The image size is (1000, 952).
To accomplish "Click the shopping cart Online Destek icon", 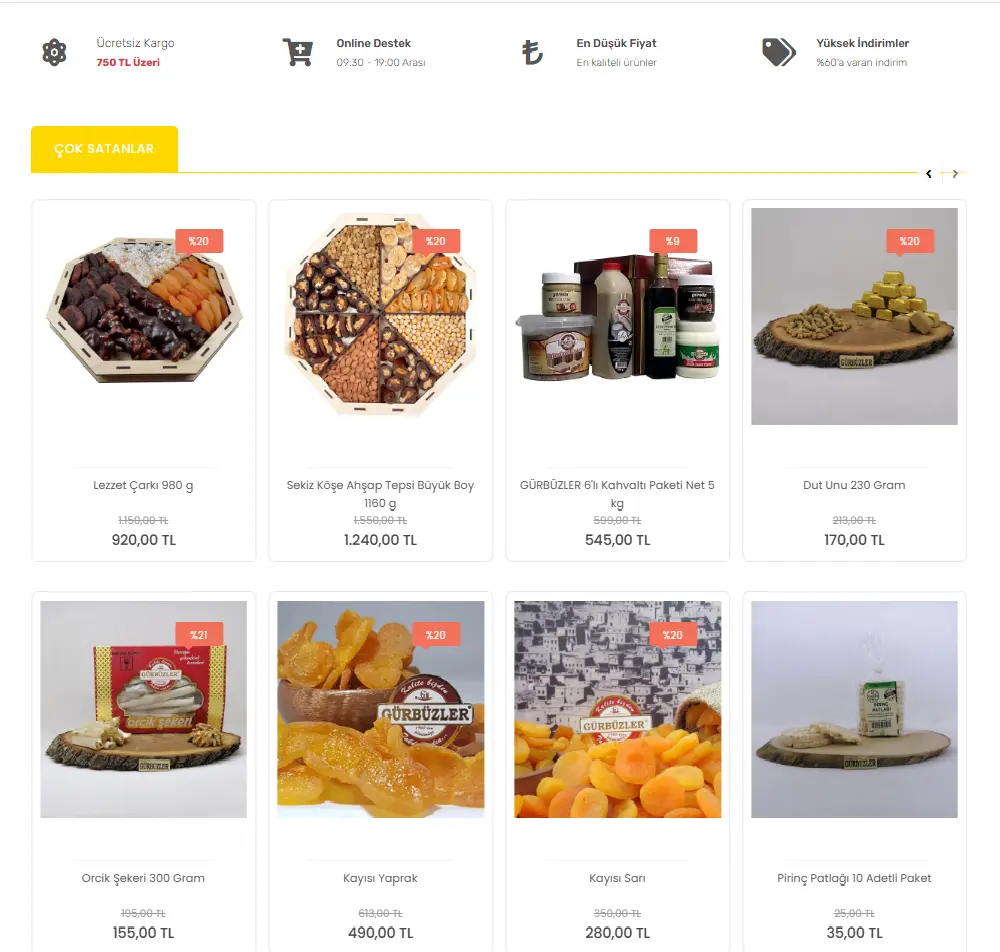I will 298,52.
